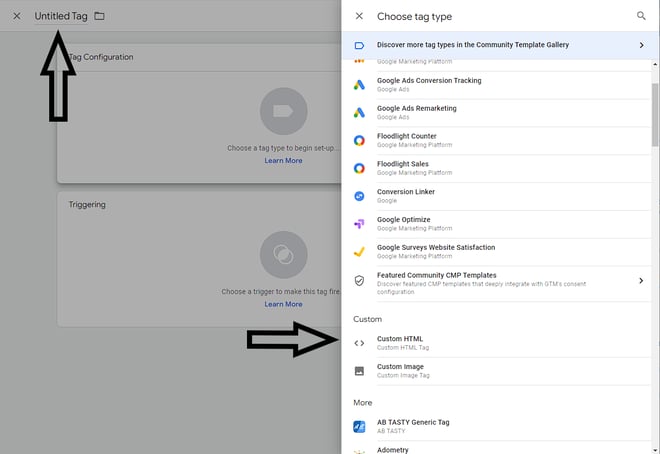Click the tag type list scrollbar
660x454 pixels.
(655, 114)
